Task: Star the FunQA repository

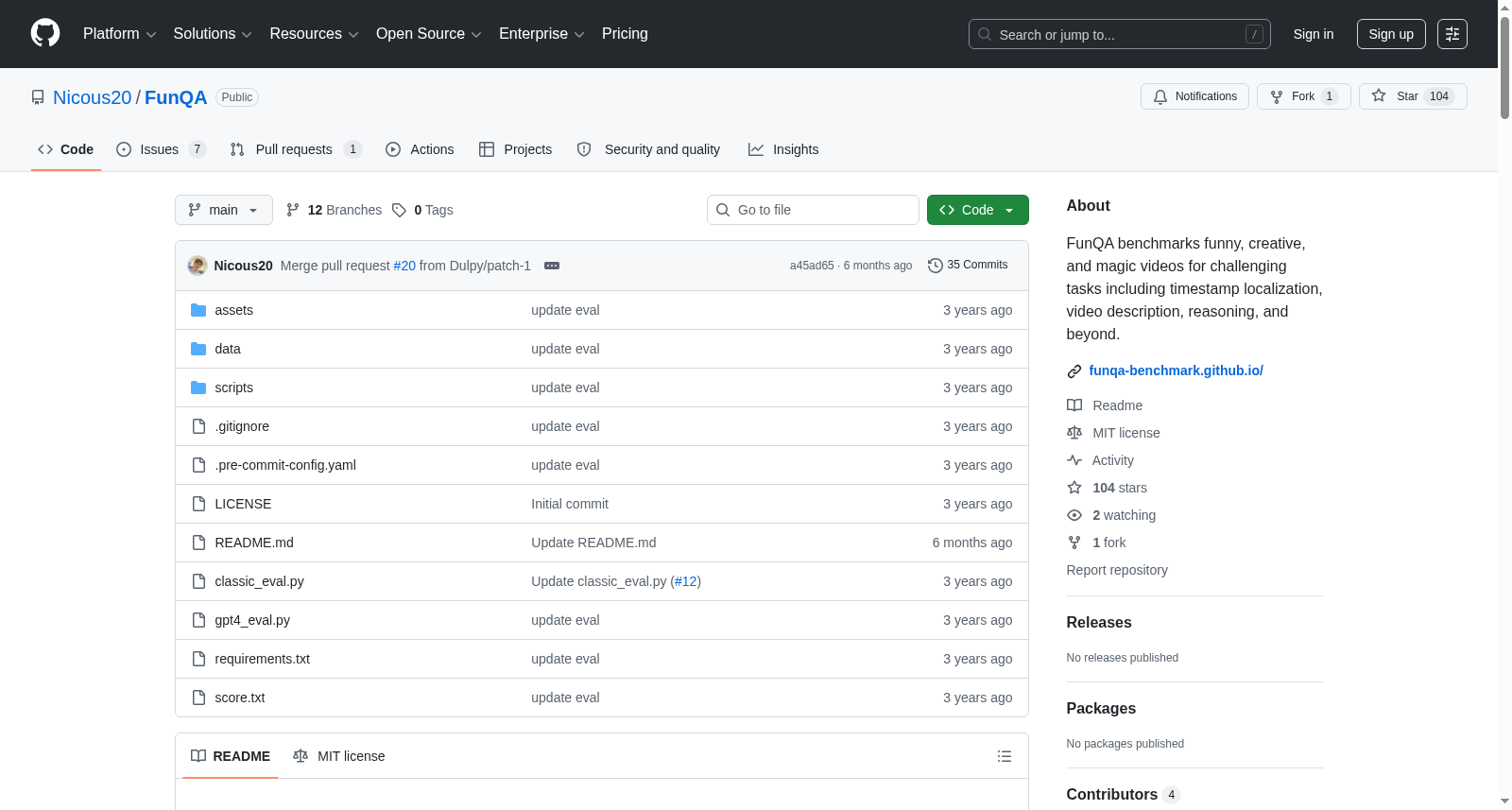Action: tap(1412, 96)
